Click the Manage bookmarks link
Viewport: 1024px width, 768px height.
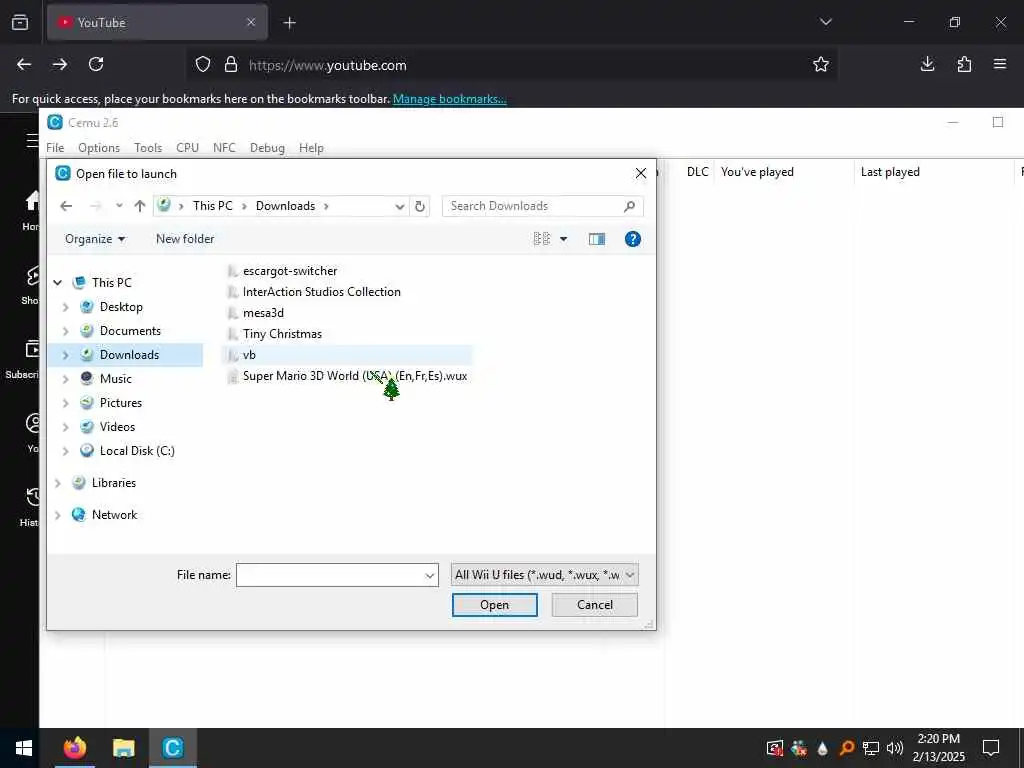click(449, 99)
